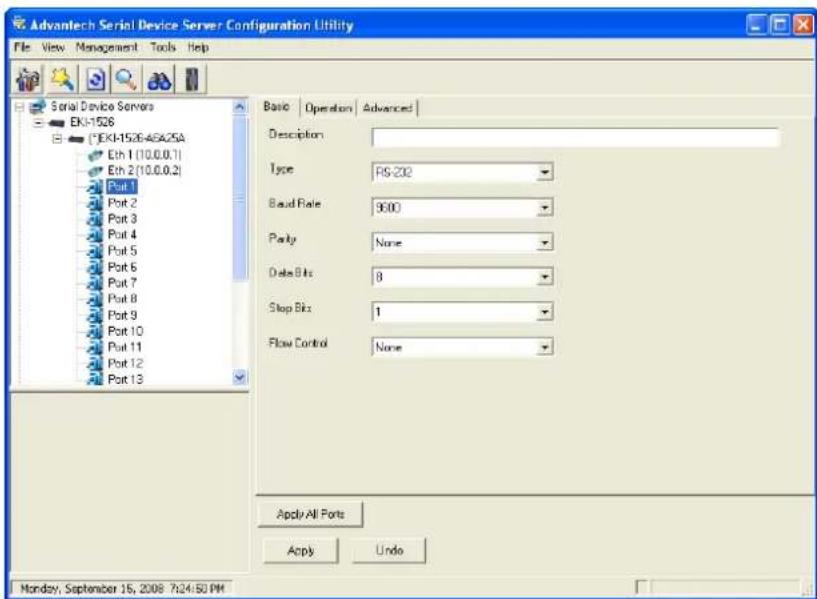Collapse the Serial Device Servers root node
The image size is (817, 599).
pyautogui.click(x=20, y=107)
